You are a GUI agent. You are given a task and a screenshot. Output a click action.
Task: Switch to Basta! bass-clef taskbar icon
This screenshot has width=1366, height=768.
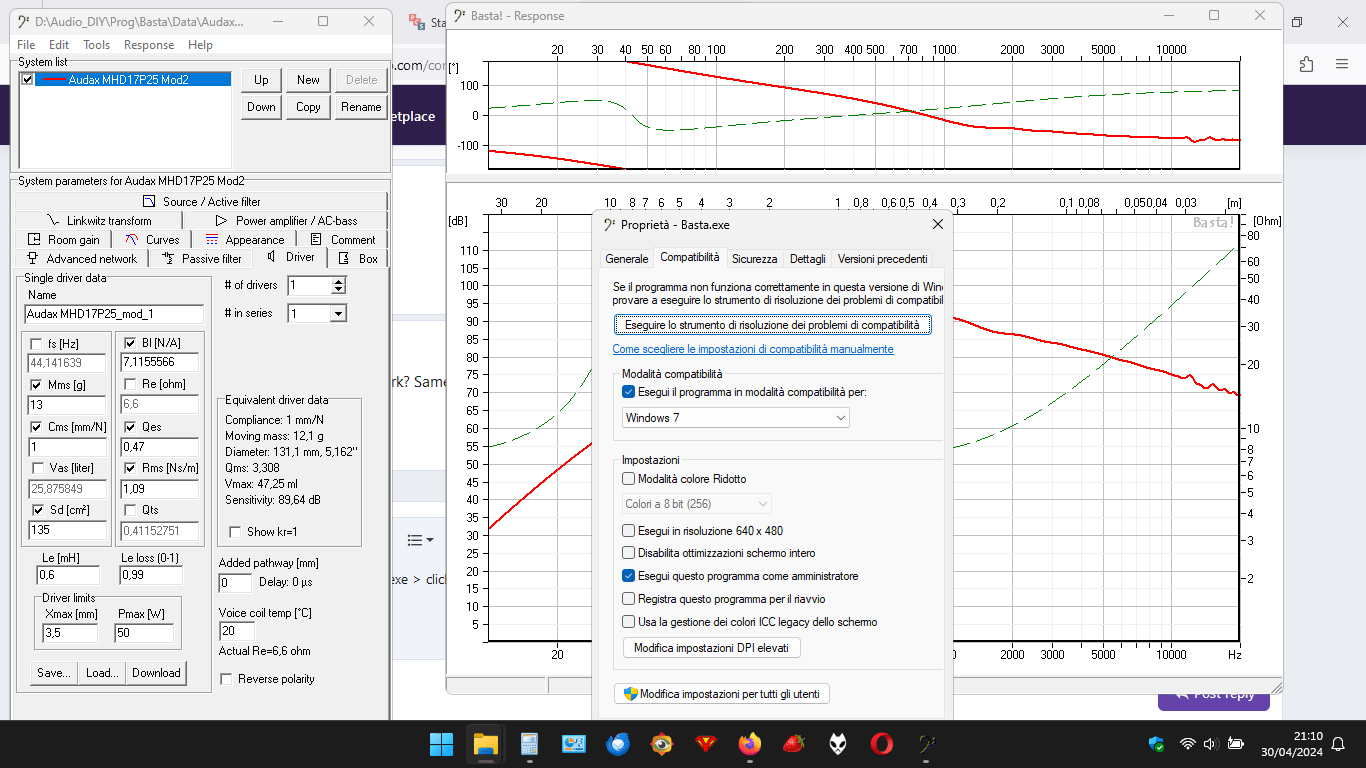[926, 744]
